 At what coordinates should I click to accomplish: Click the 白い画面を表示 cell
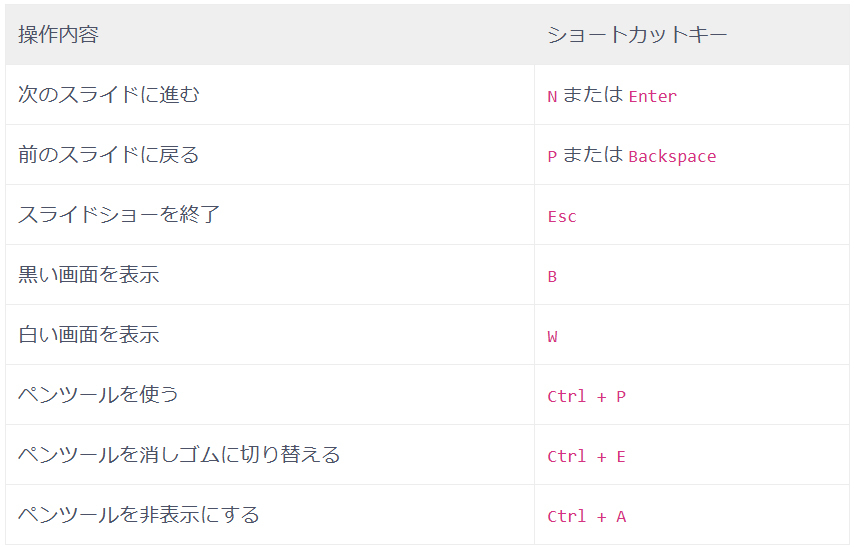point(89,335)
